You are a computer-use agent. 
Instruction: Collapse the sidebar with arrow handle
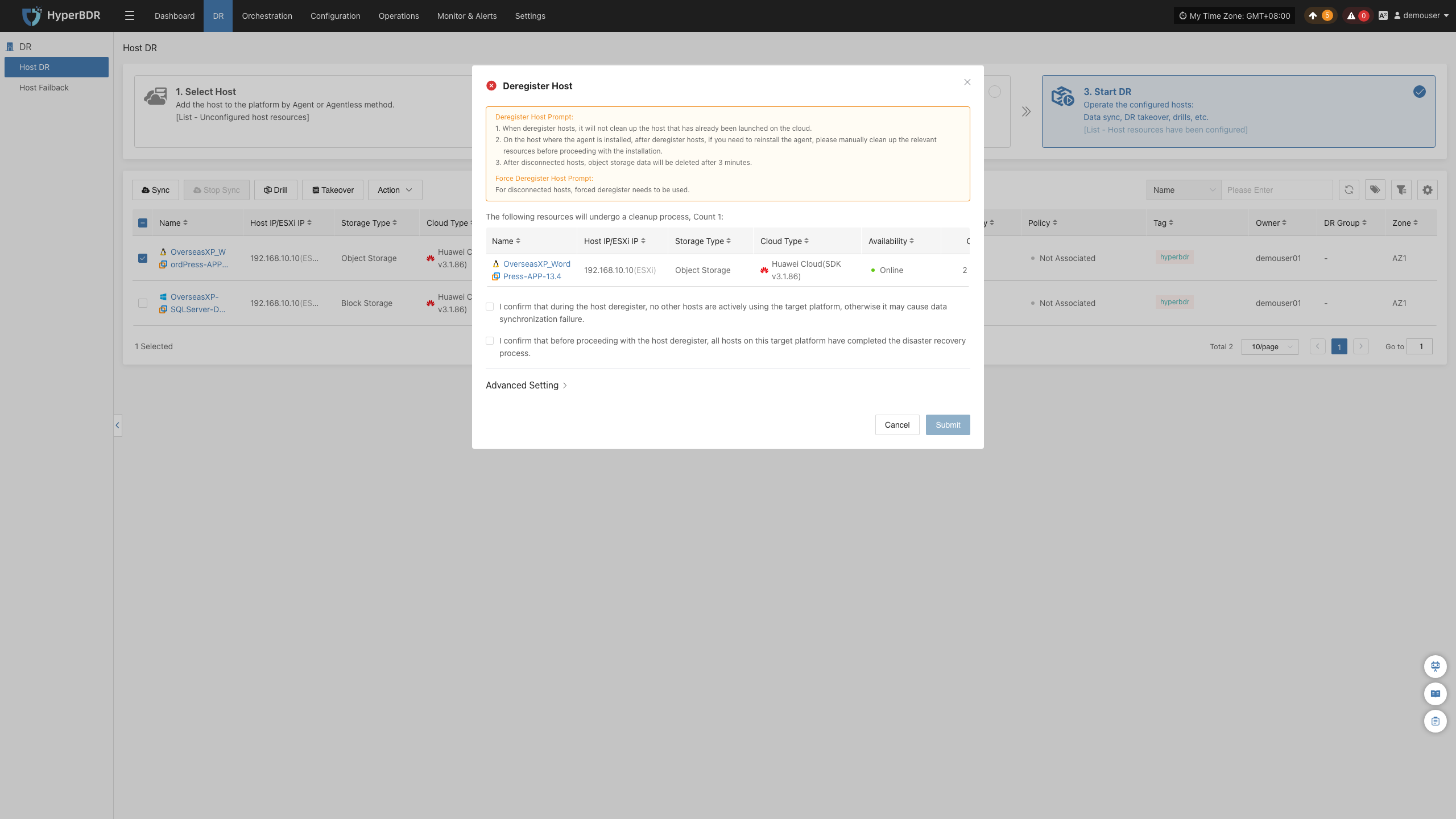(x=118, y=425)
